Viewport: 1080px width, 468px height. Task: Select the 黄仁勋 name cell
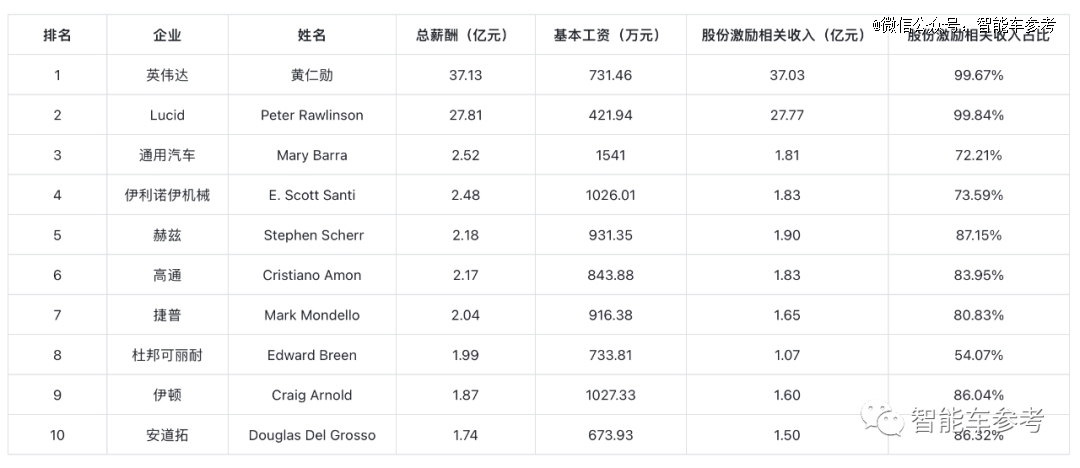[x=312, y=75]
